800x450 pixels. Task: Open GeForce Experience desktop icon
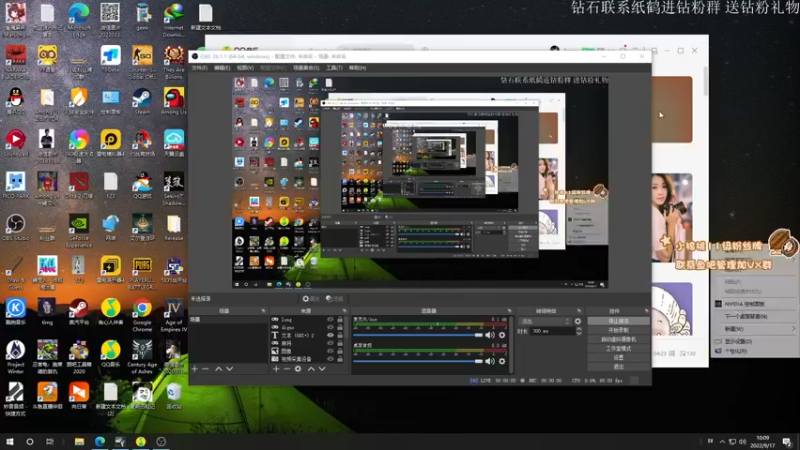79,231
